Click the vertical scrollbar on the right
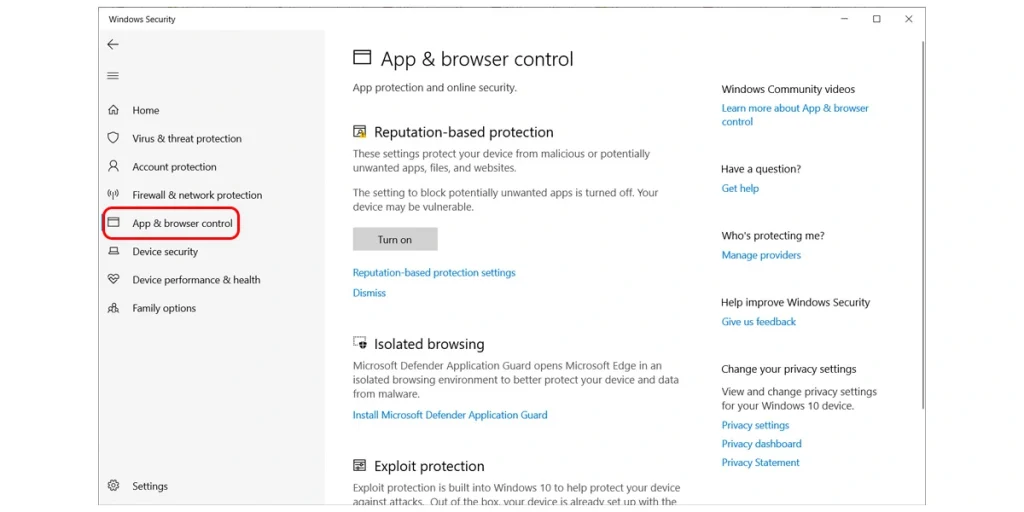Screen dimensions: 1024x512 point(922,225)
